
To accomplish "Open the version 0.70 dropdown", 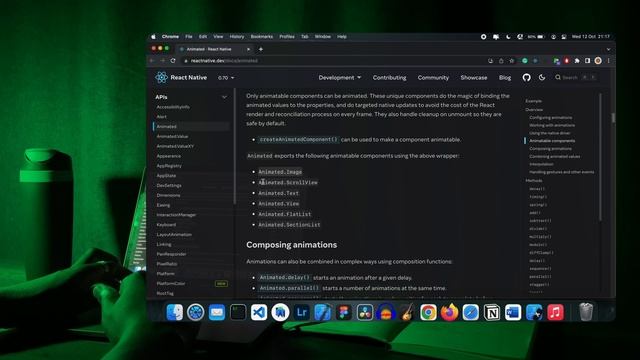I will pyautogui.click(x=226, y=78).
